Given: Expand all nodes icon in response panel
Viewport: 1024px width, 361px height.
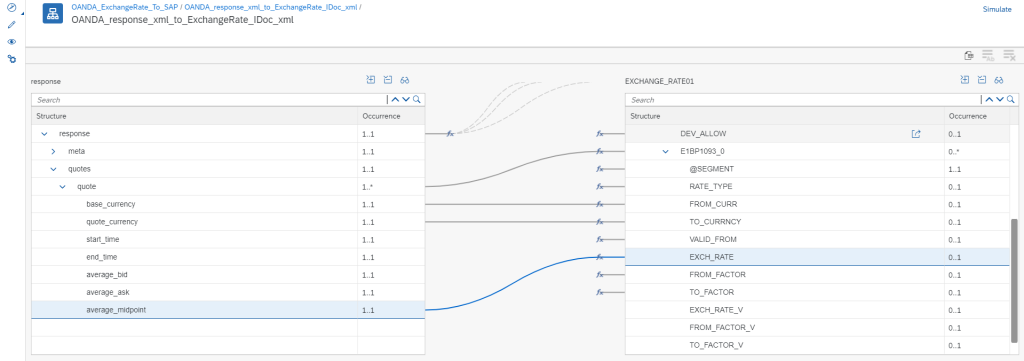Looking at the screenshot, I should point(370,80).
